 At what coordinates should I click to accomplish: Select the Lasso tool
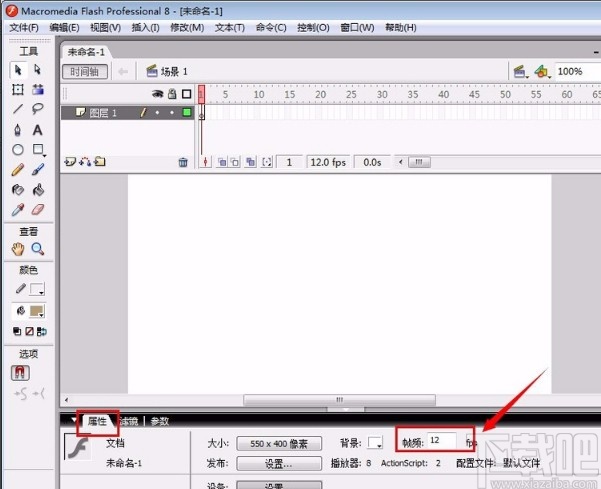coord(38,109)
